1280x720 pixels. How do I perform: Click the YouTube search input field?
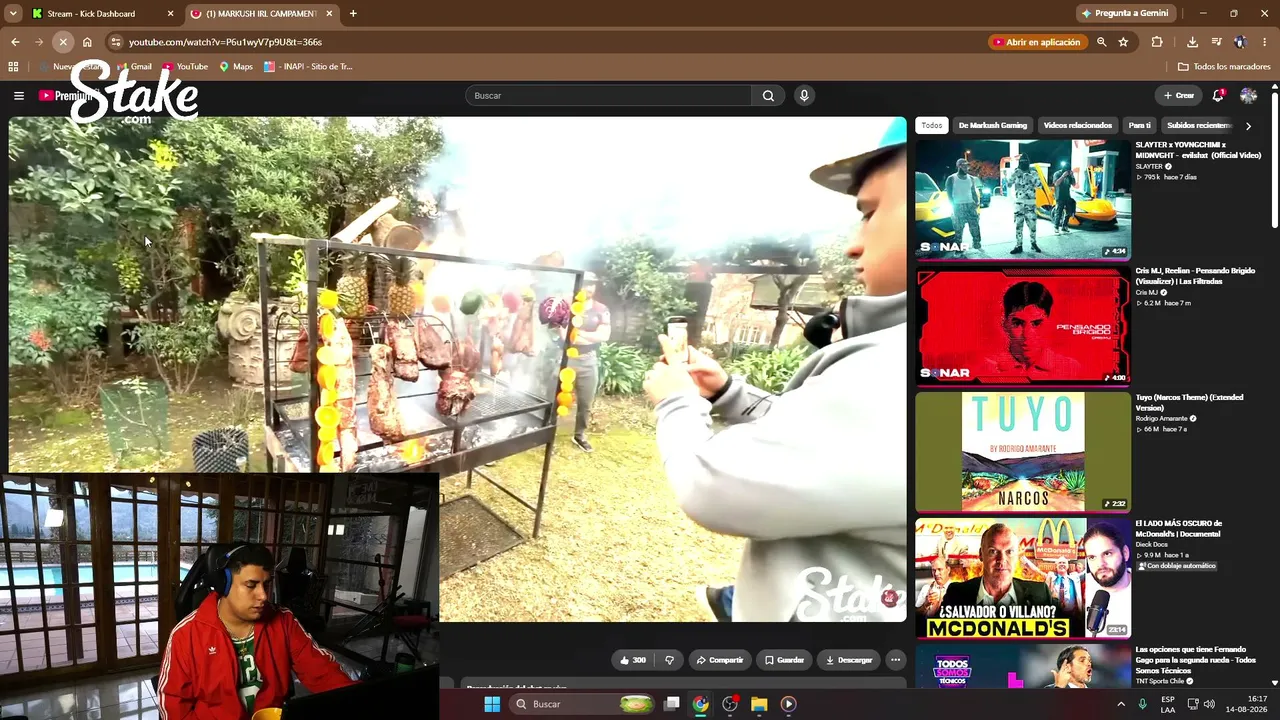coord(609,96)
